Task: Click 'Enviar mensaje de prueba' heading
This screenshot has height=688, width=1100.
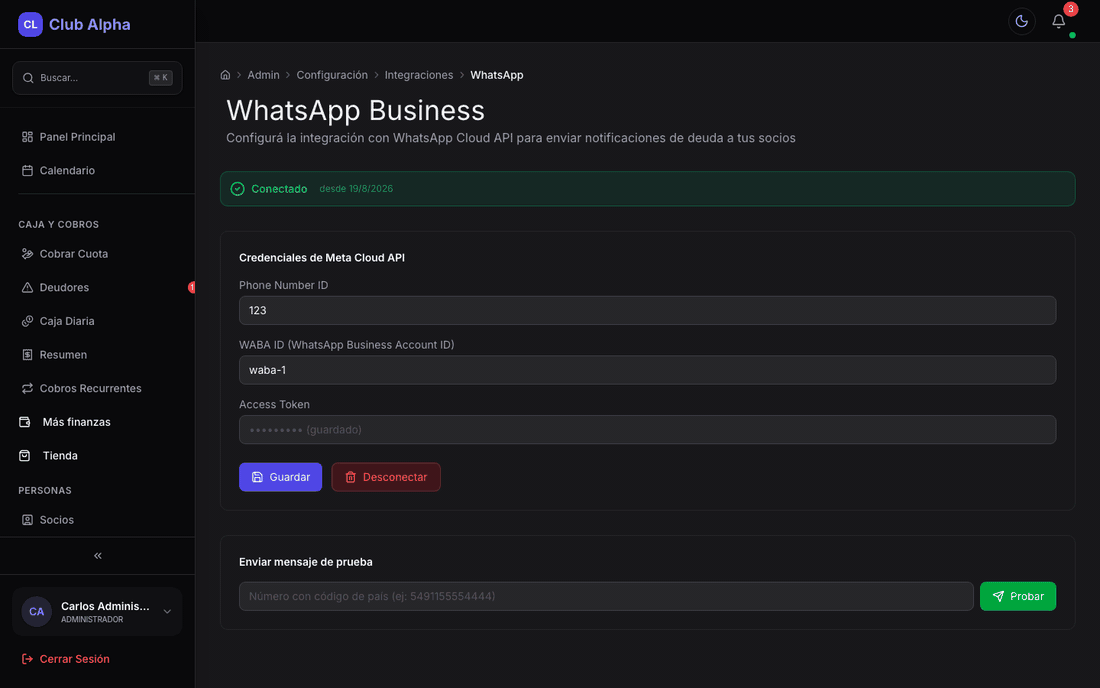Action: tap(306, 562)
